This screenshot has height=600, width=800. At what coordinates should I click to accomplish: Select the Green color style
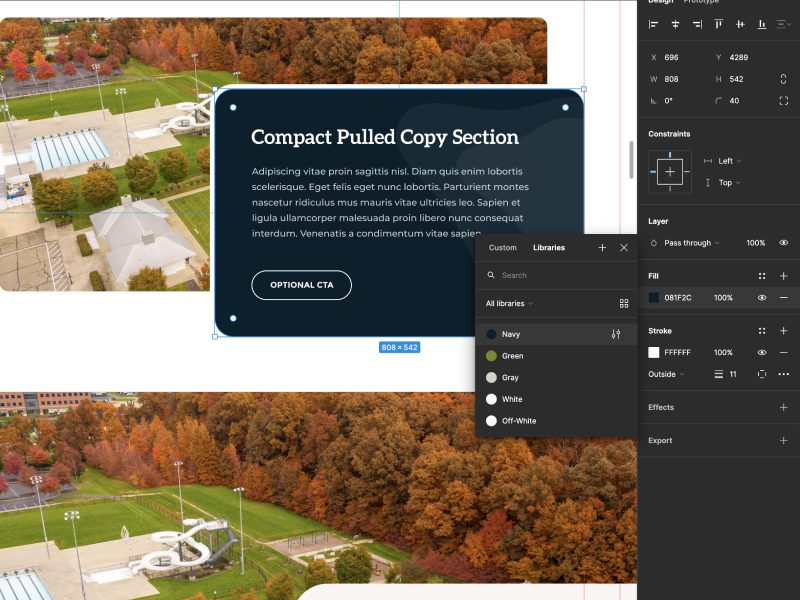point(556,356)
